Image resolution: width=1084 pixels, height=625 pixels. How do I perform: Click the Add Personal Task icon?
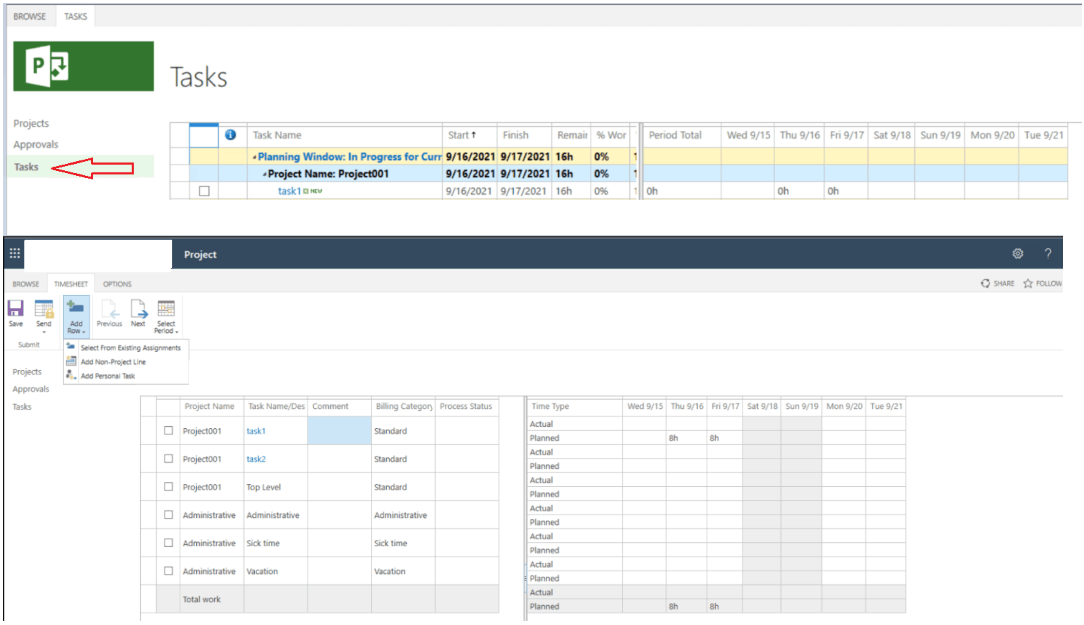click(71, 375)
